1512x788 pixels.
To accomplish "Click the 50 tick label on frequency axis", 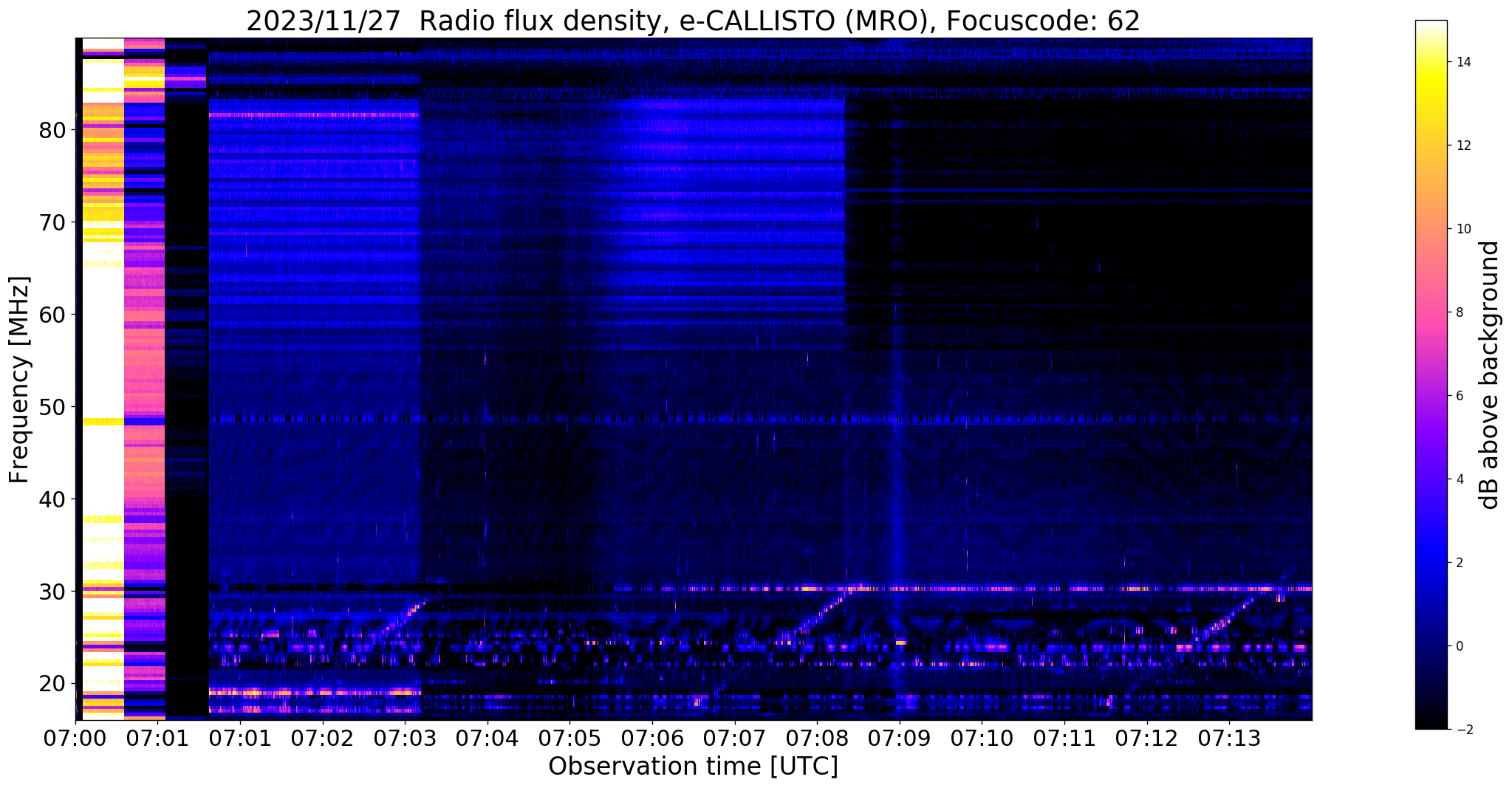I will pos(52,408).
